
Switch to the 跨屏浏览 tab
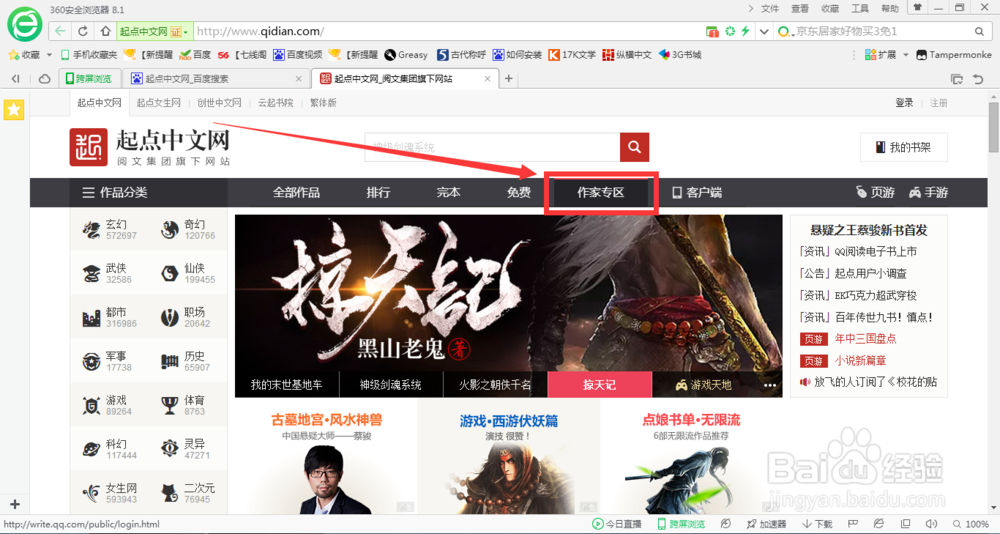[x=90, y=79]
